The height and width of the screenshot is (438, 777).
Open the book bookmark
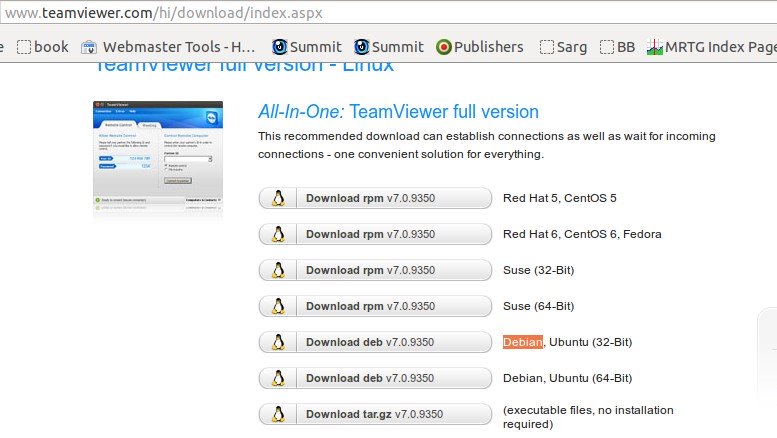point(43,47)
